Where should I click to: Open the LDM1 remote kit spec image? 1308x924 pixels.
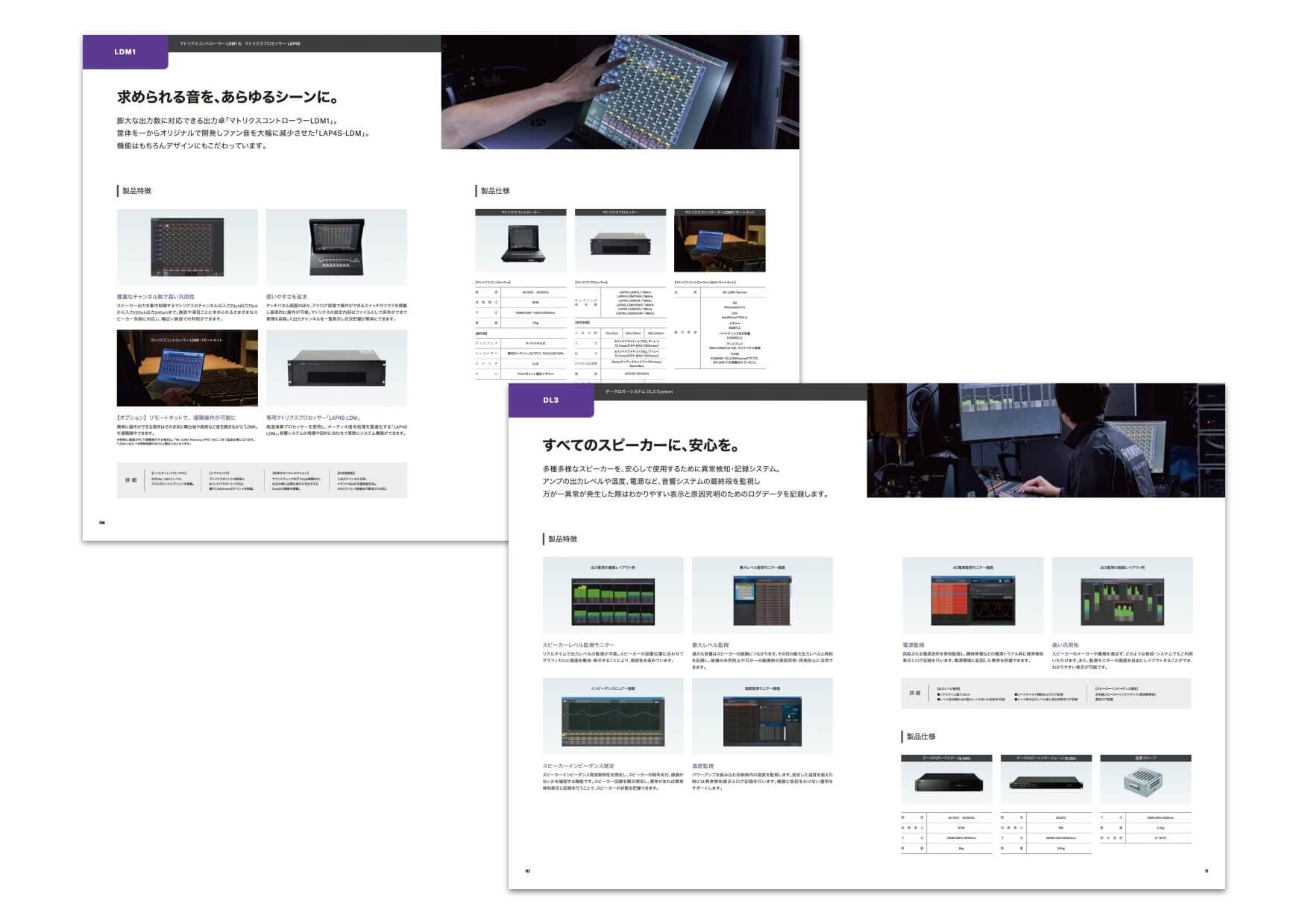point(720,245)
